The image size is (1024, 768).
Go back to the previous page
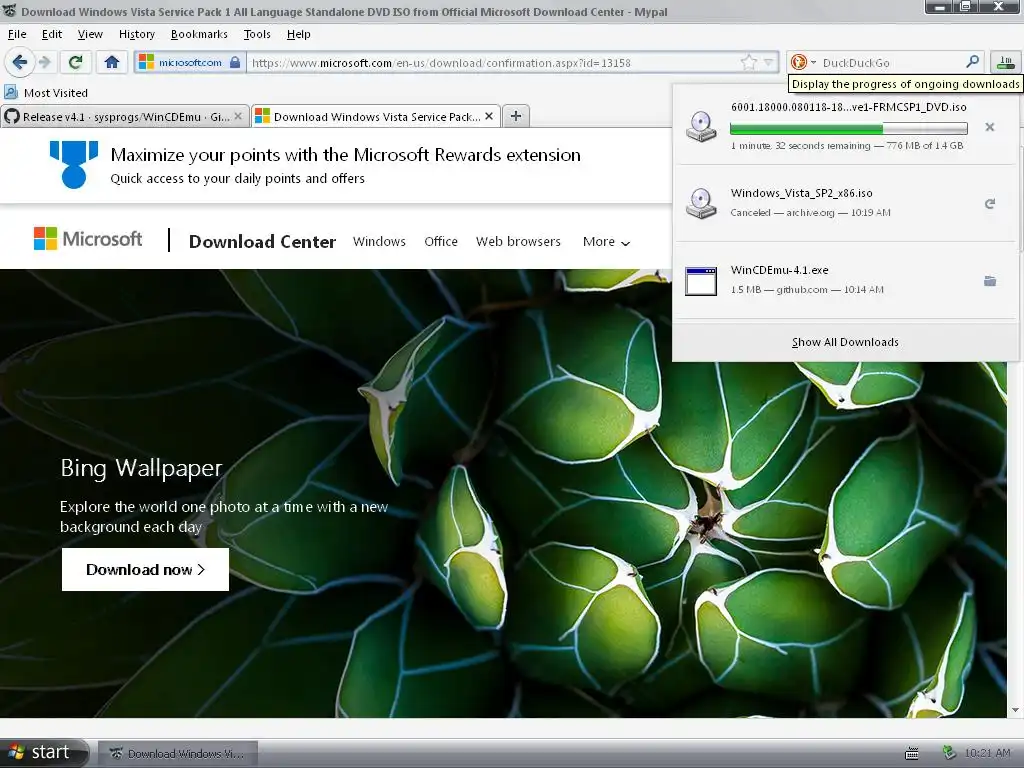(x=19, y=62)
